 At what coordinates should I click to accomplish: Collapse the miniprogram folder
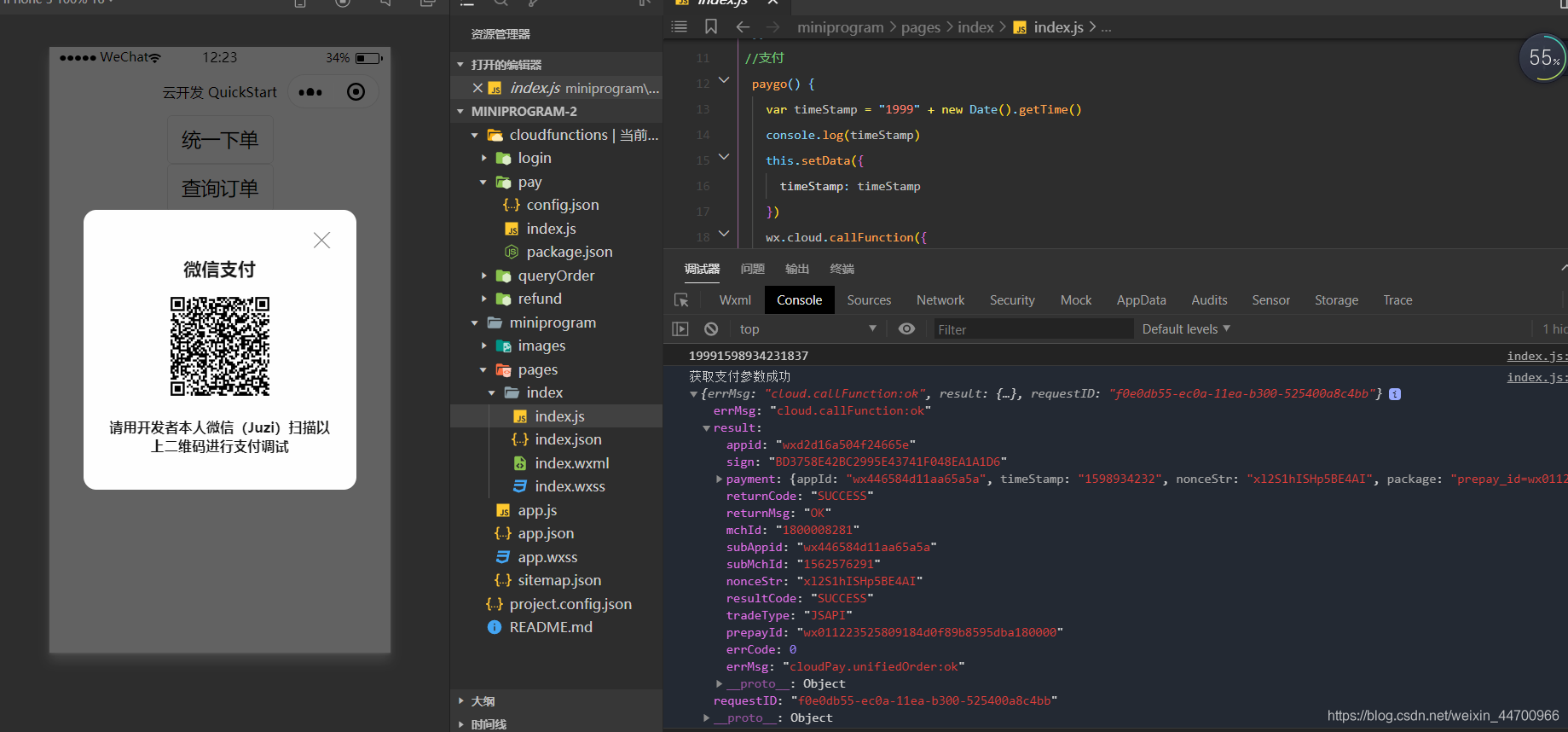(475, 322)
